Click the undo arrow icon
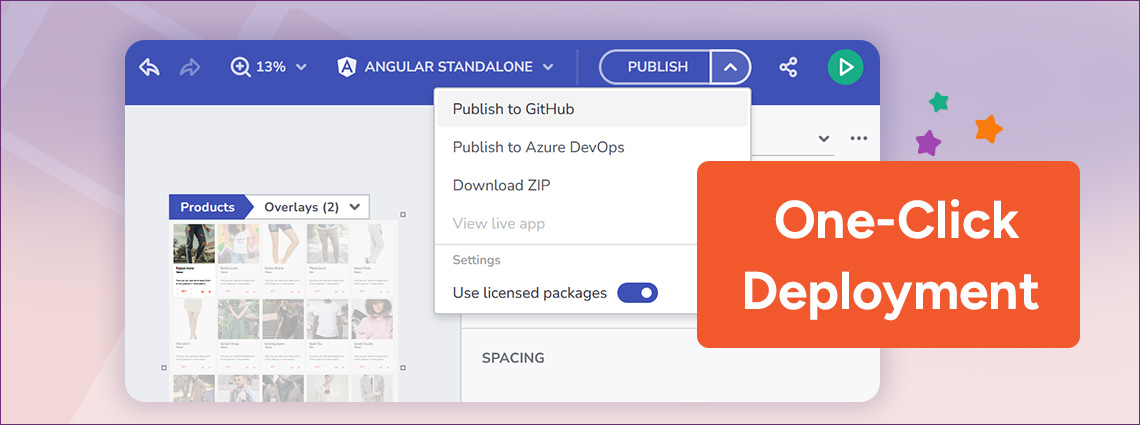The image size is (1140, 425). pyautogui.click(x=149, y=67)
